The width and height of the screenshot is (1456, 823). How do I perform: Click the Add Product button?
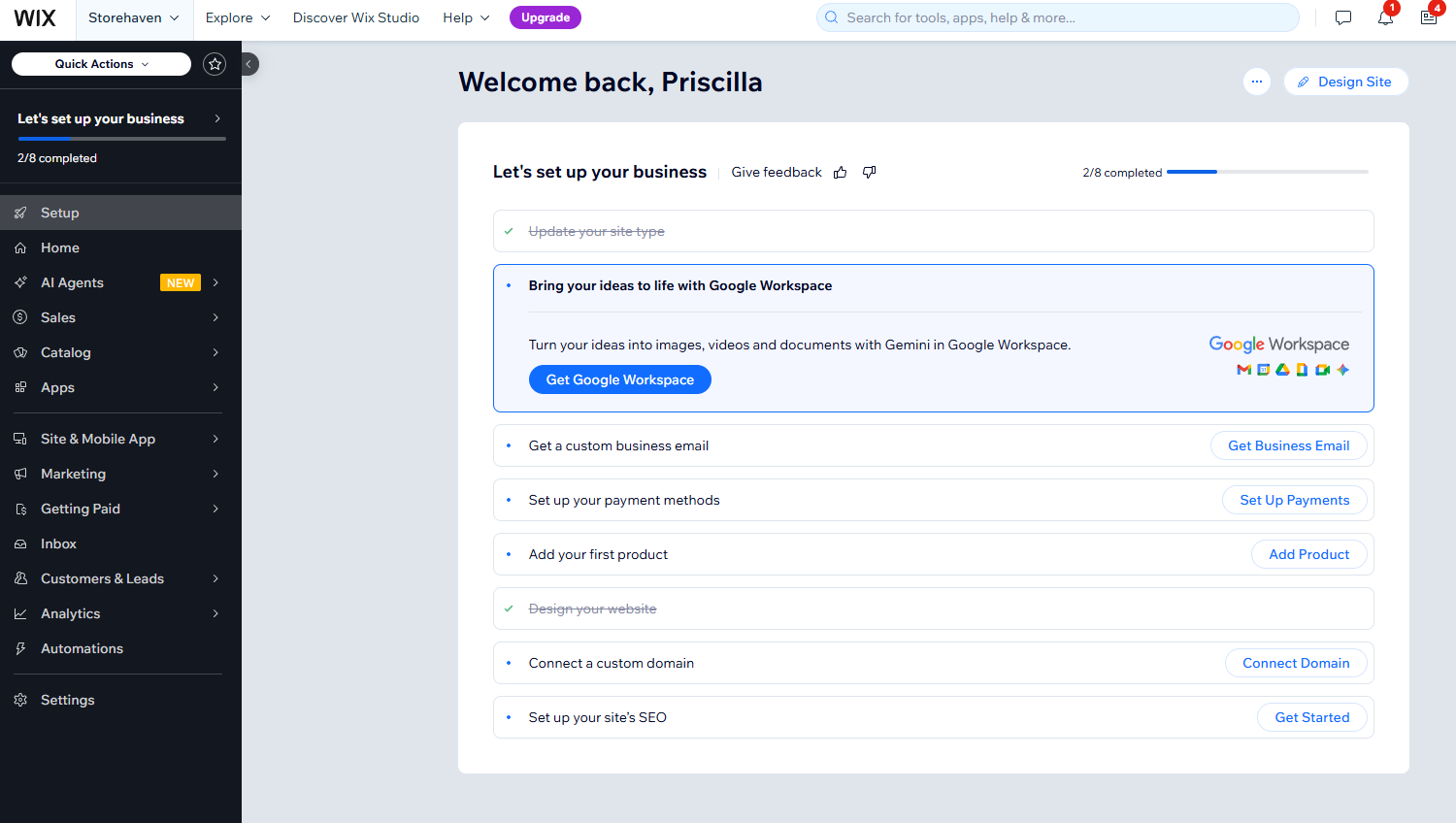[1308, 554]
